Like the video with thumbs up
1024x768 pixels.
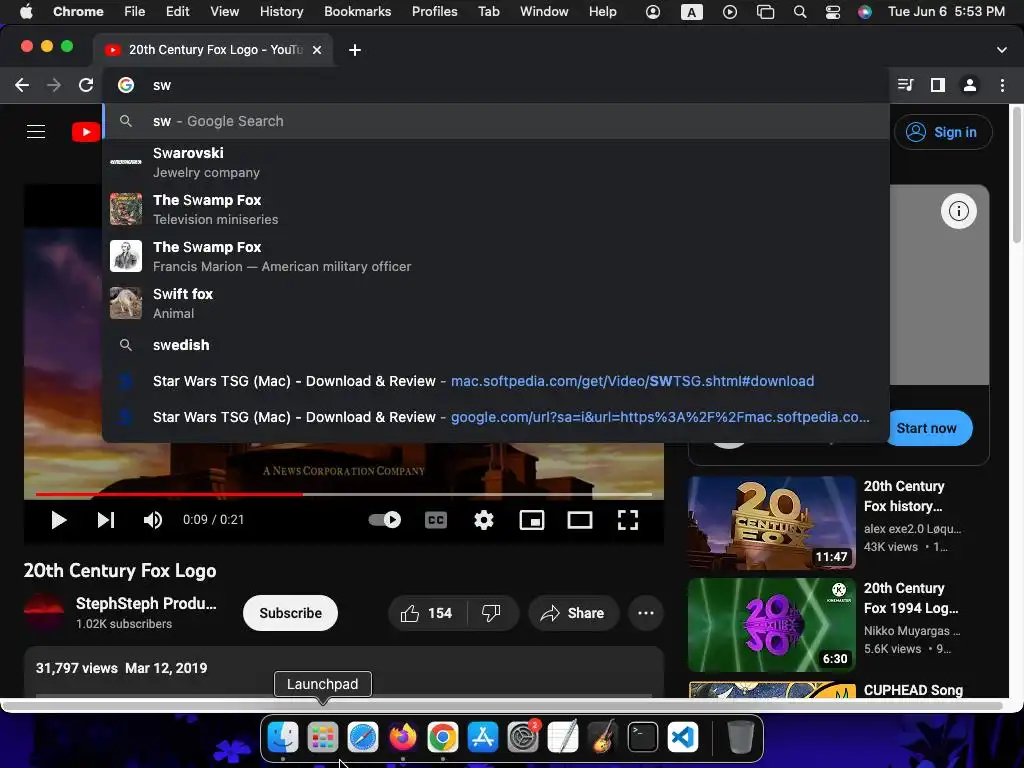(x=427, y=613)
